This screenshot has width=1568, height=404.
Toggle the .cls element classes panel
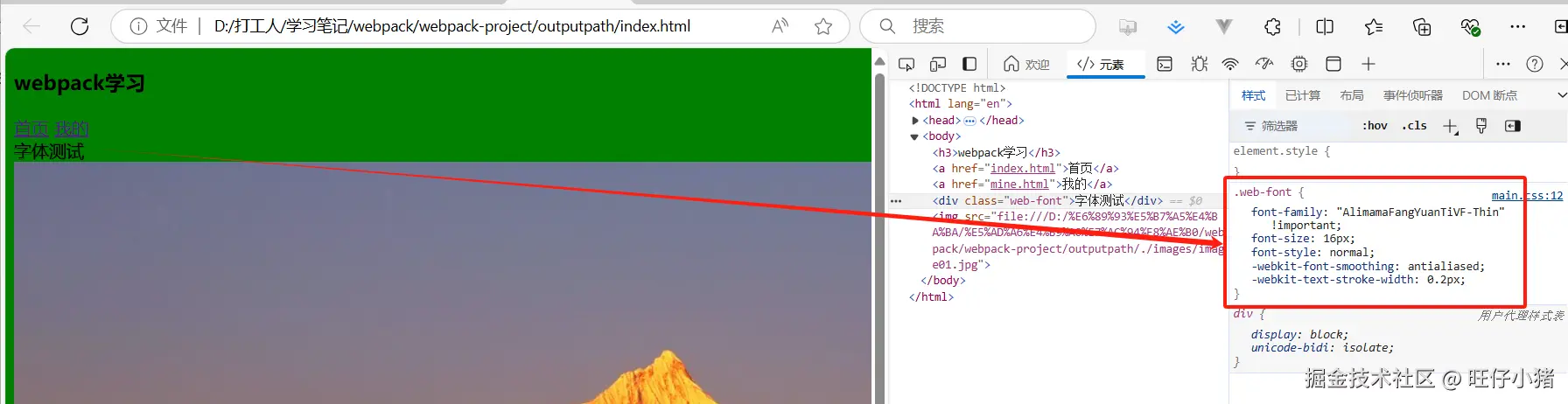pos(1414,126)
